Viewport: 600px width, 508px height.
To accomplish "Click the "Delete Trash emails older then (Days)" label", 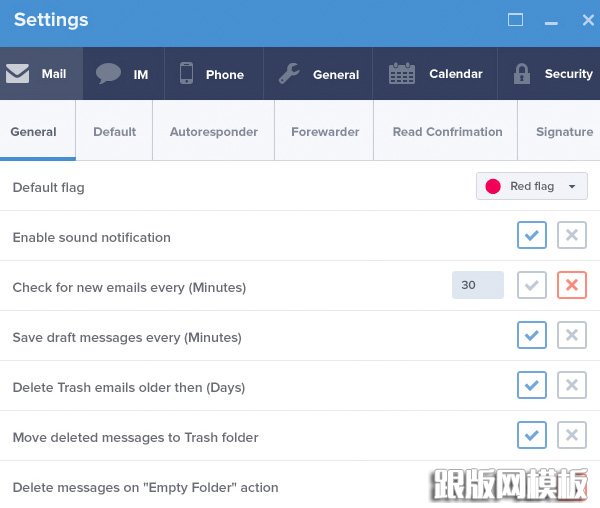I will pos(129,388).
